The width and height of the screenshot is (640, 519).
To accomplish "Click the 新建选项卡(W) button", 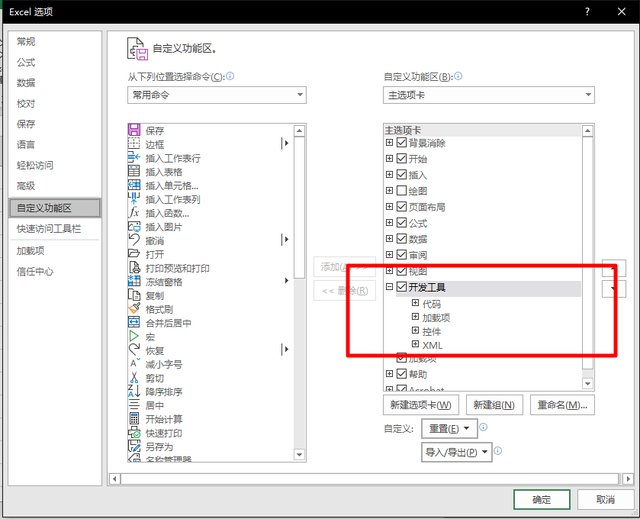I will [x=421, y=405].
